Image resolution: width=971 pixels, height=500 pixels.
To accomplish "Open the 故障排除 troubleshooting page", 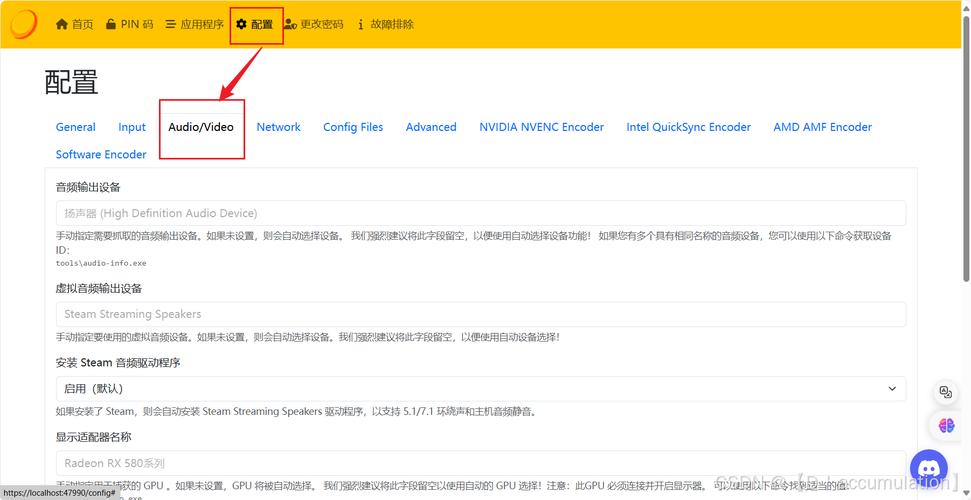I will (385, 25).
